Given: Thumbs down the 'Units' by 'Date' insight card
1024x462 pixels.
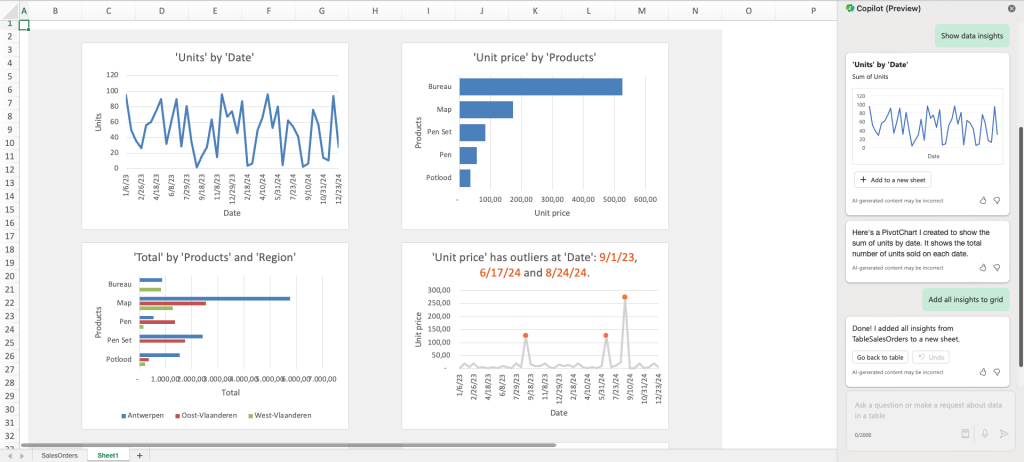Looking at the screenshot, I should tap(997, 200).
